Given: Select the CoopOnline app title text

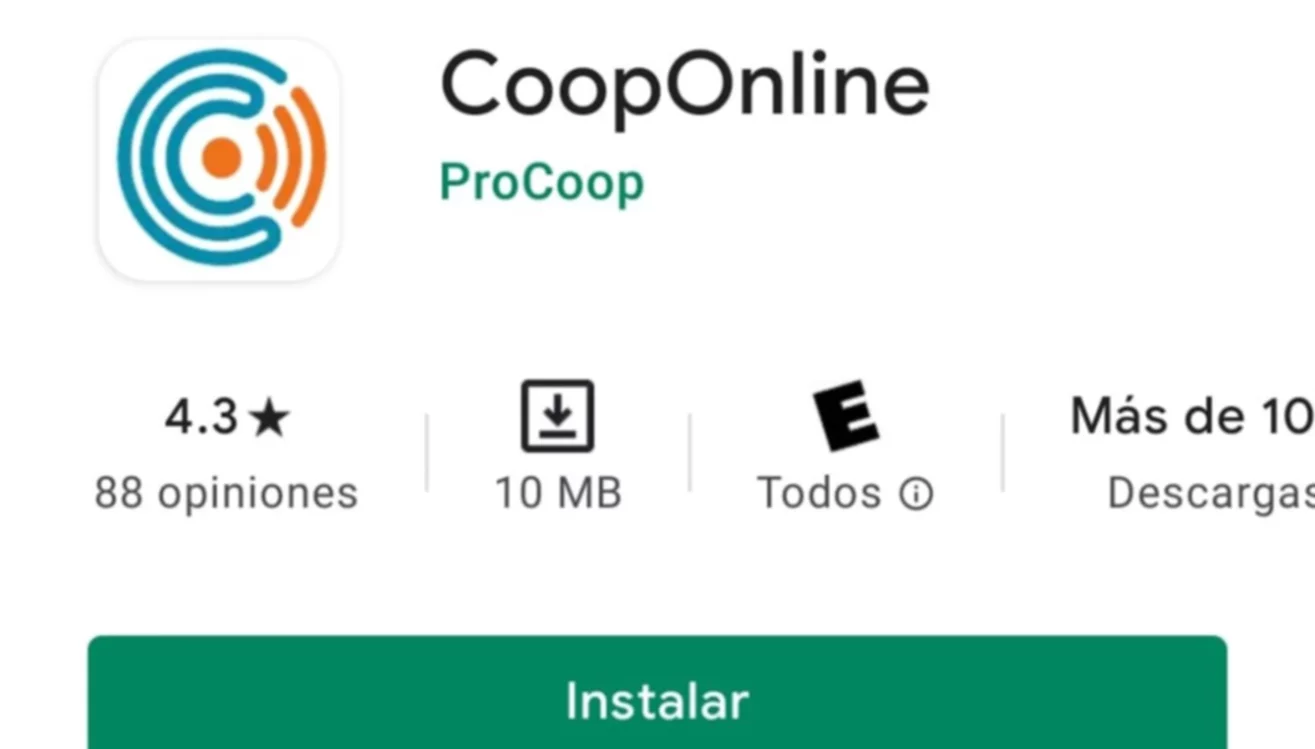Looking at the screenshot, I should (685, 86).
